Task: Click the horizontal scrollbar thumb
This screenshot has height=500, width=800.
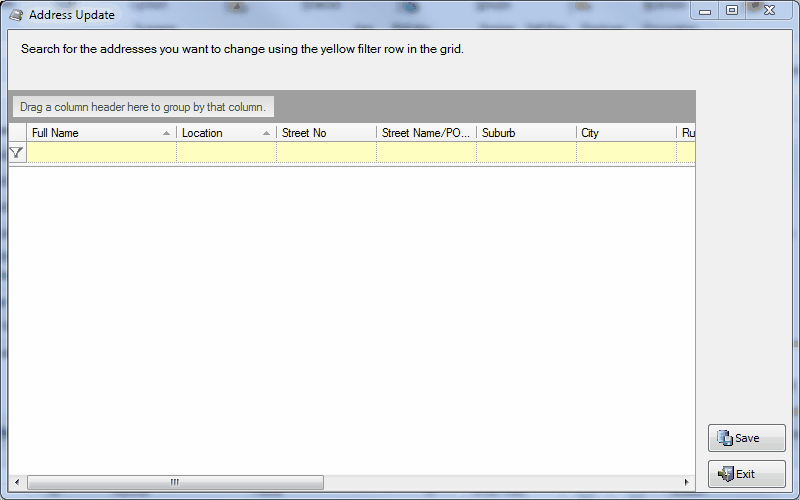Action: point(175,482)
